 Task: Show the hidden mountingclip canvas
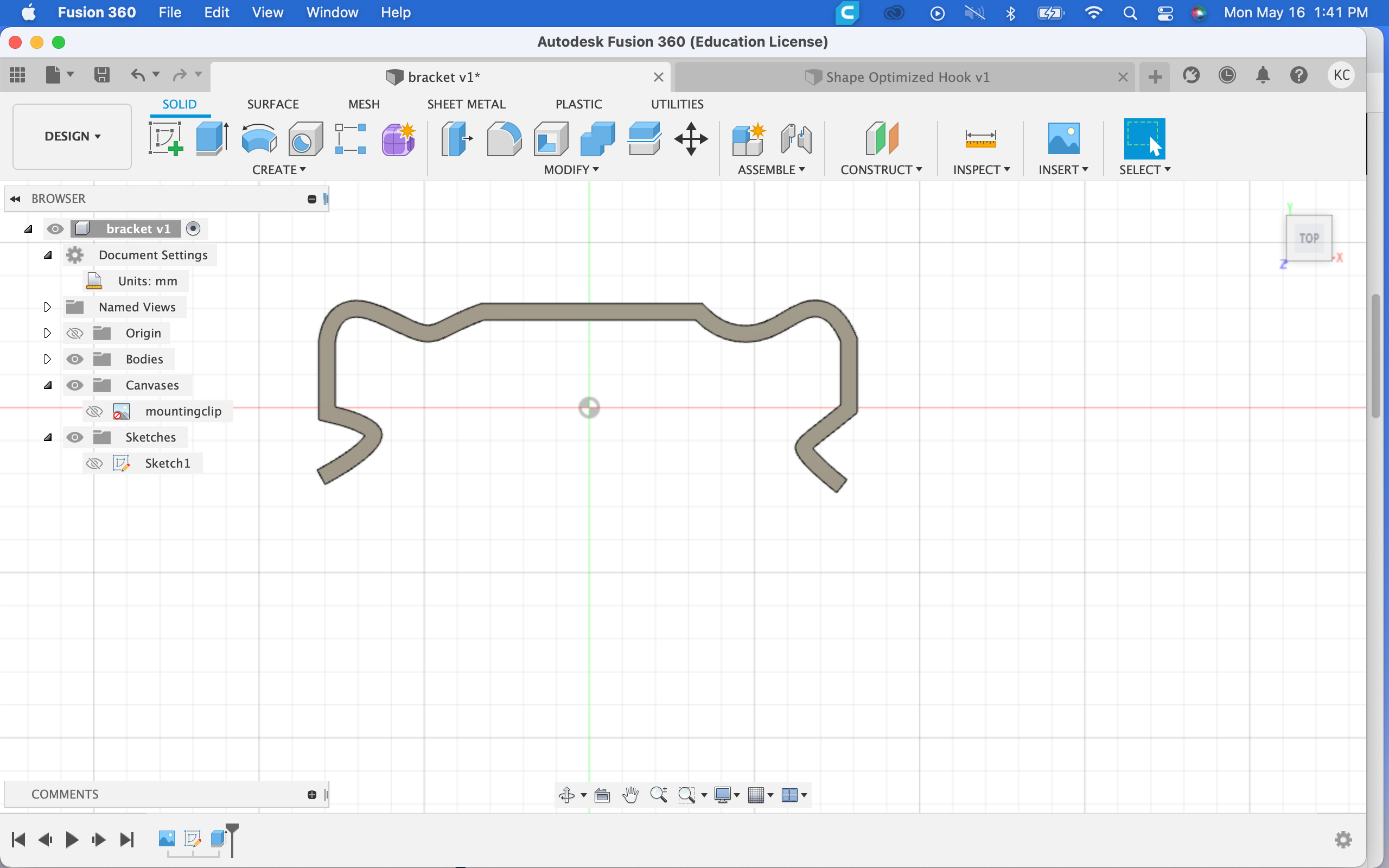click(94, 412)
